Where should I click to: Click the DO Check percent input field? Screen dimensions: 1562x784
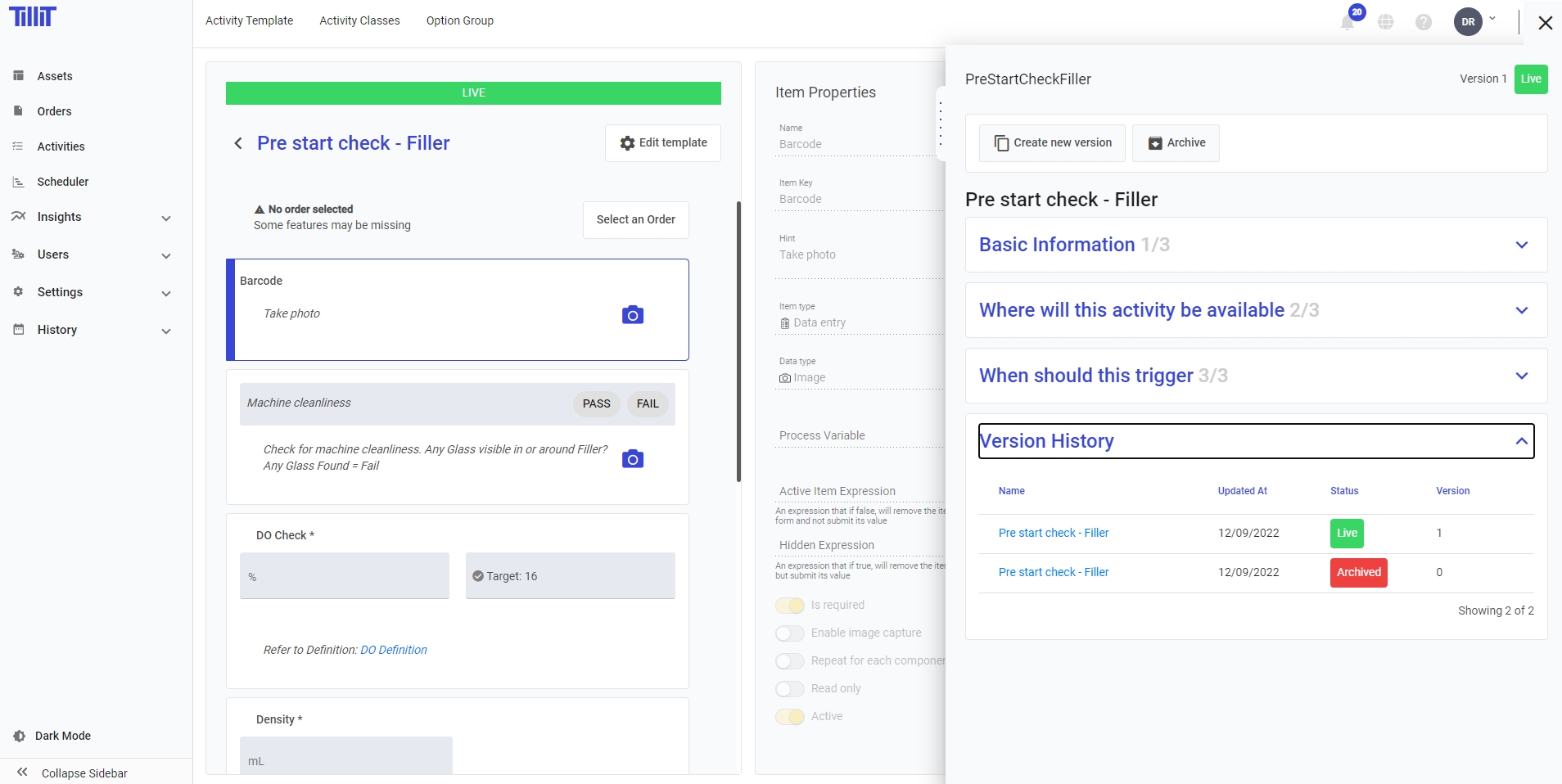(344, 576)
